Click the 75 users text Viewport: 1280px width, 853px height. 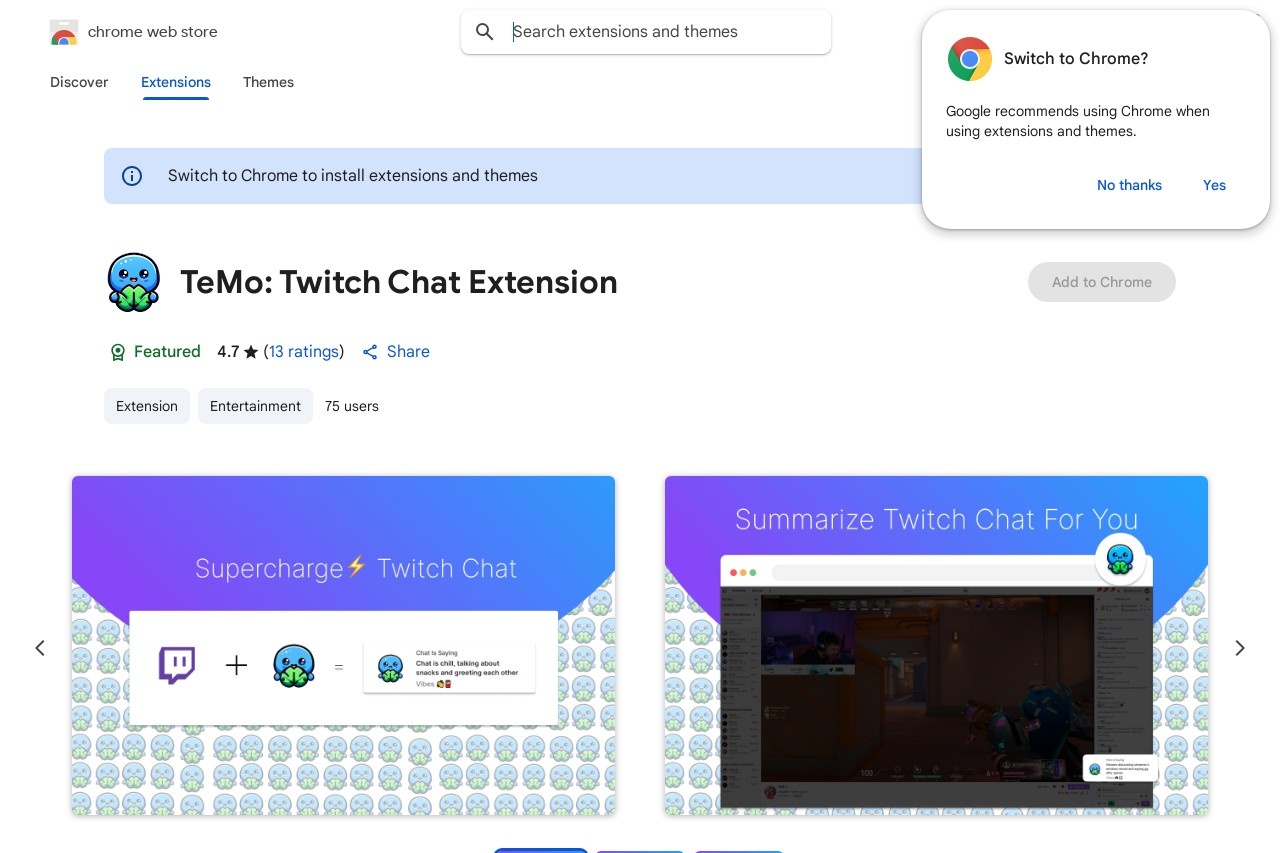[352, 406]
